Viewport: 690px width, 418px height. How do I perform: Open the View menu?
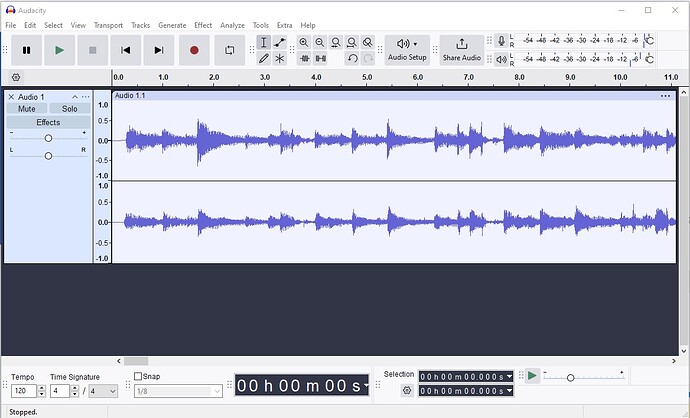point(78,25)
